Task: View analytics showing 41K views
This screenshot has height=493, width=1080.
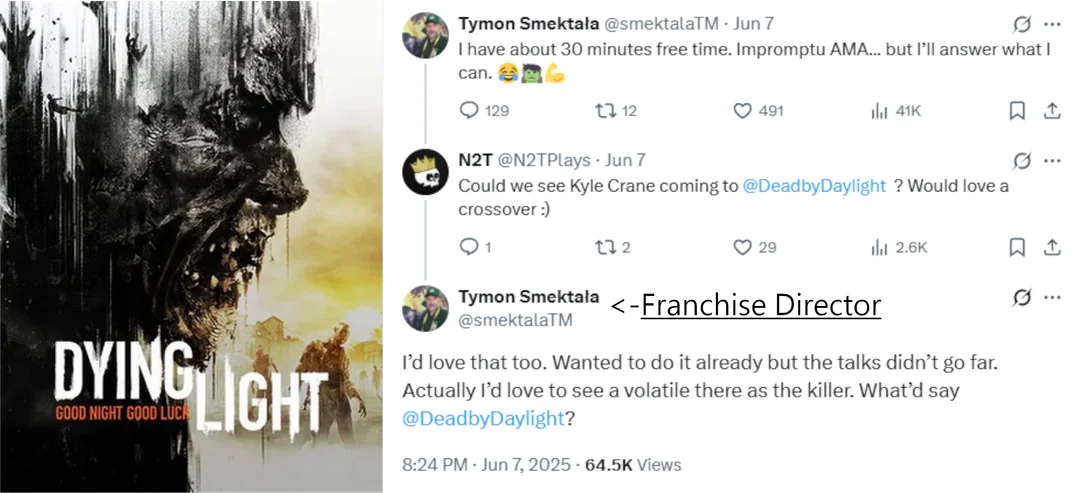Action: click(895, 111)
